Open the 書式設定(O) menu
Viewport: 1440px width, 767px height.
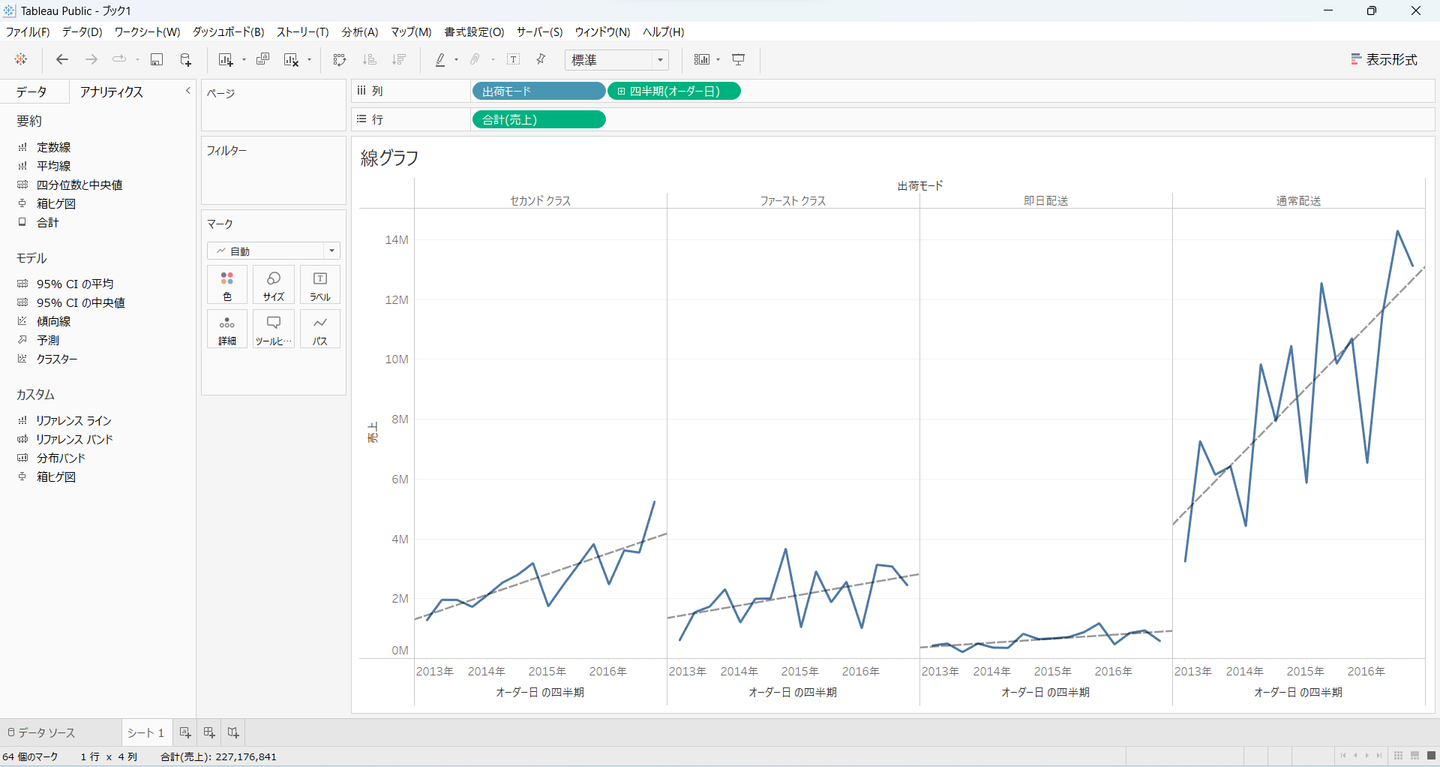point(474,32)
